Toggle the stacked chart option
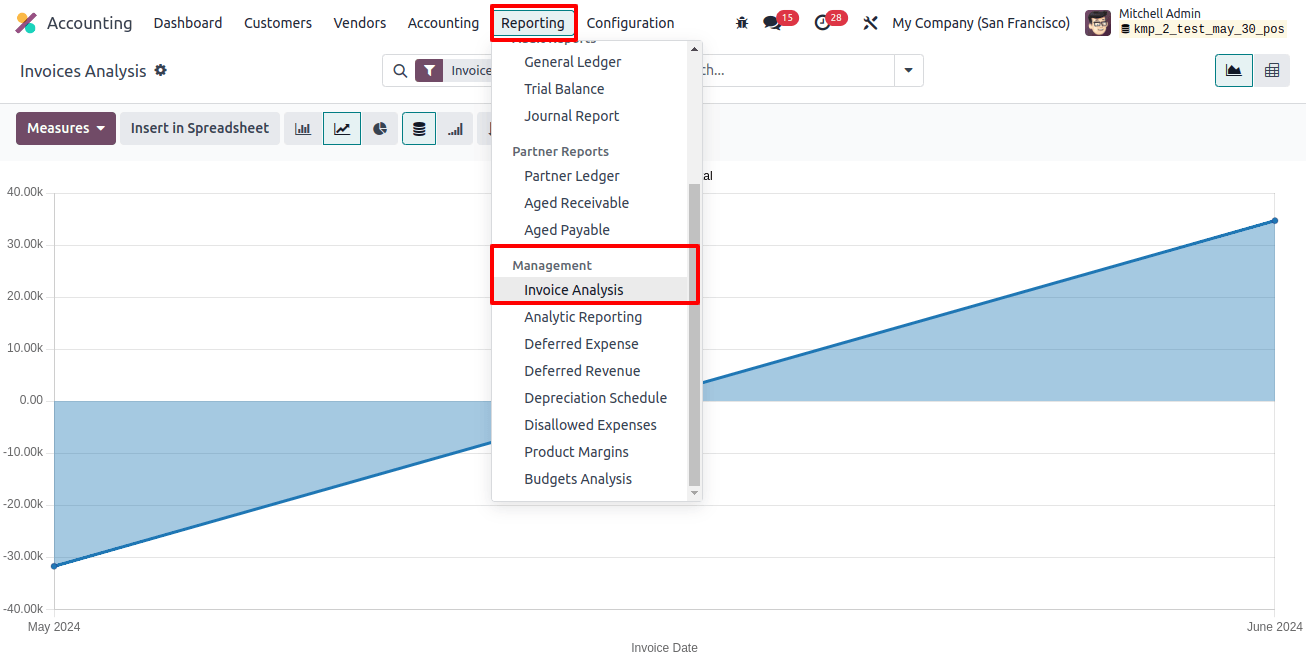This screenshot has width=1306, height=660. point(419,129)
